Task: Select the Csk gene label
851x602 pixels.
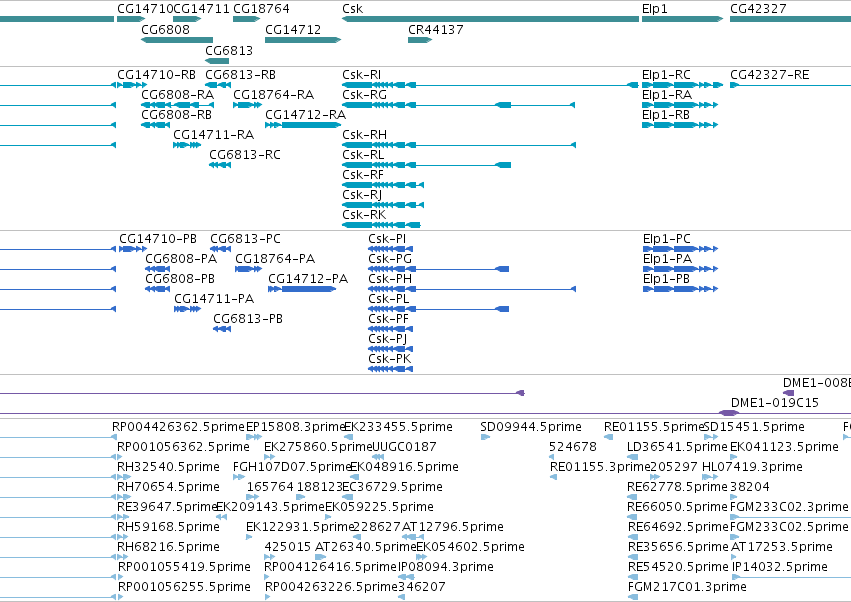Action: point(352,9)
